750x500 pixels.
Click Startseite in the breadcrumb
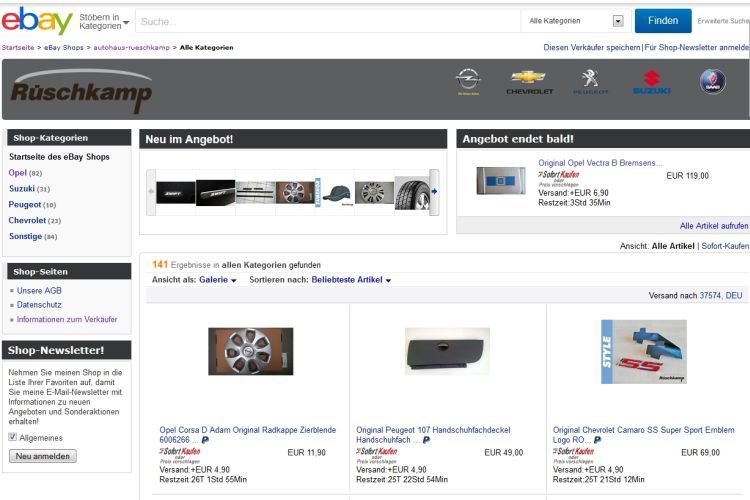pyautogui.click(x=18, y=47)
